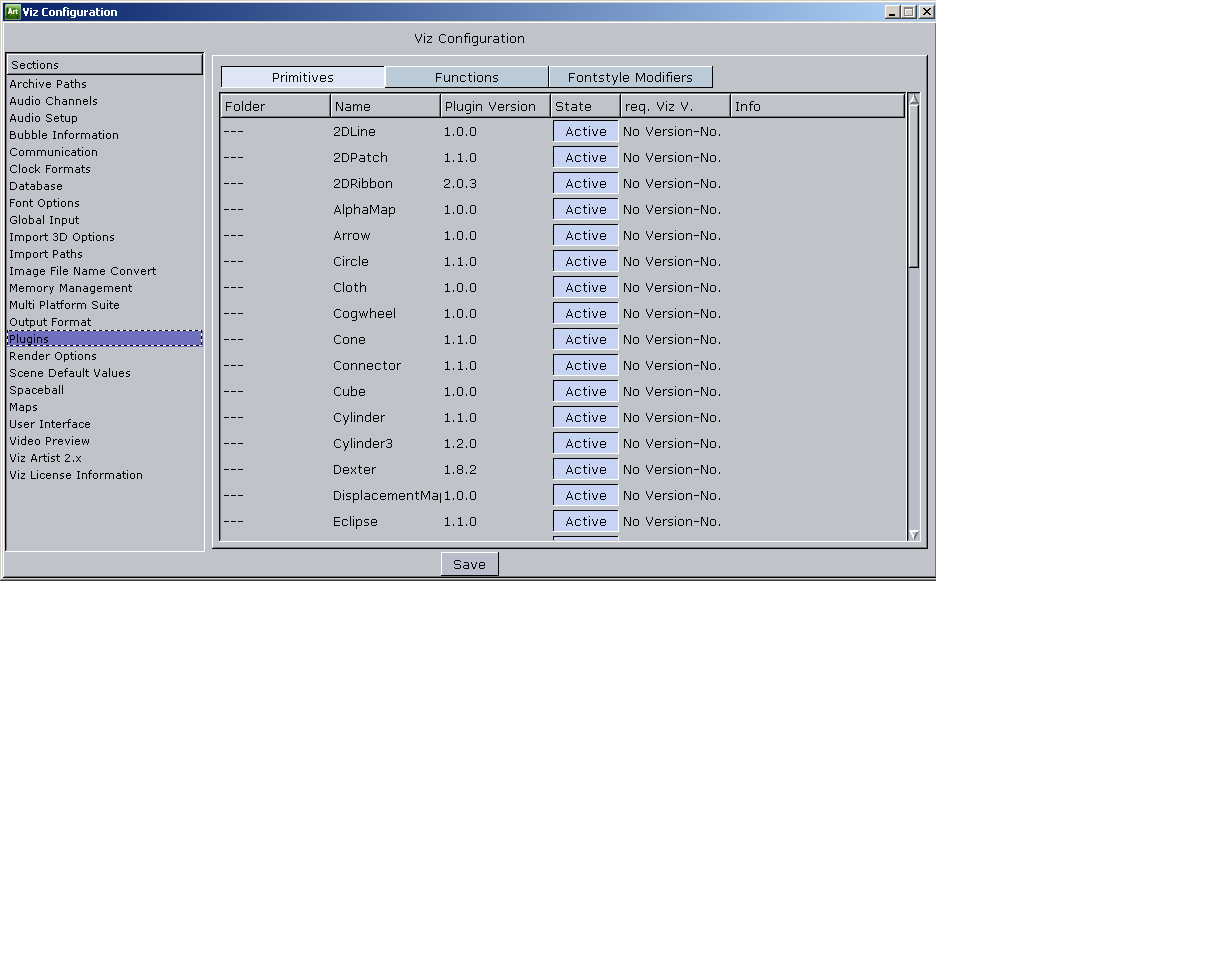Maximize the Viz Configuration window

[x=909, y=12]
